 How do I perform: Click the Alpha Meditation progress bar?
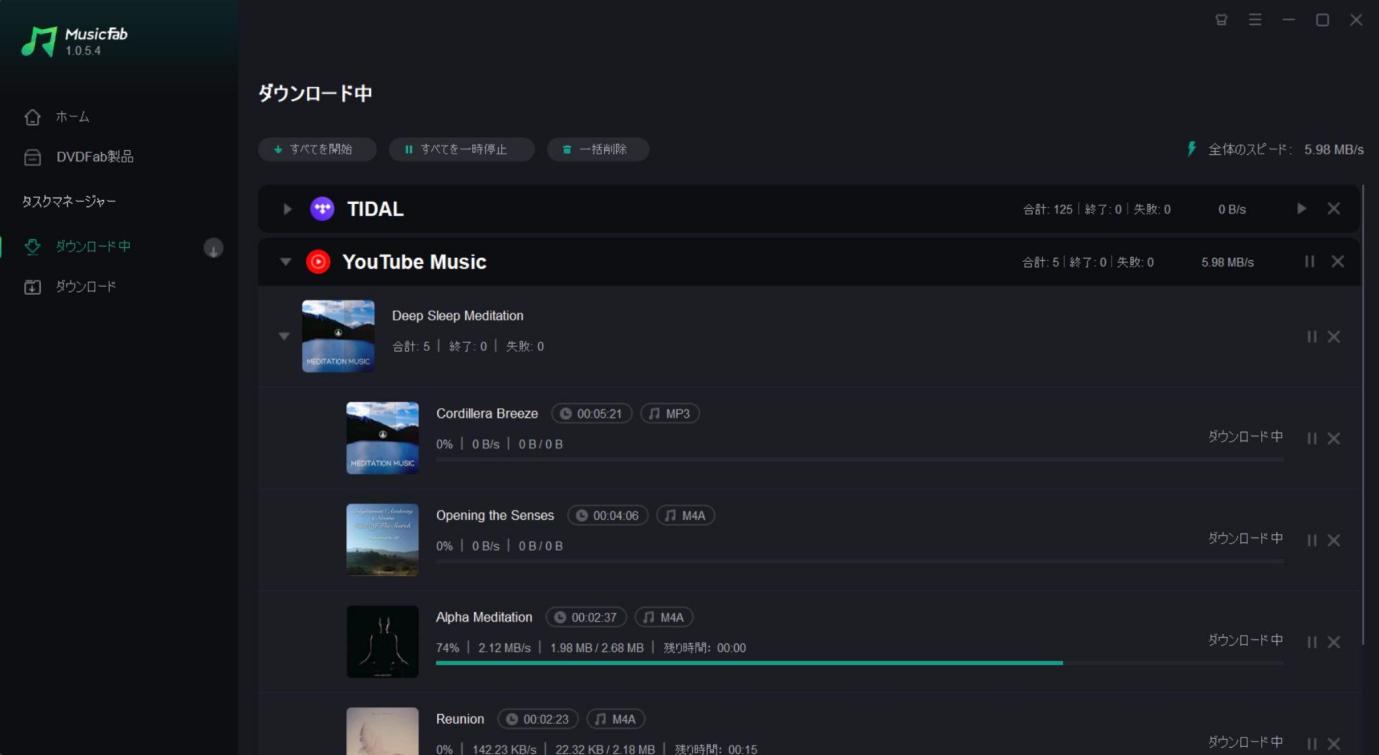coord(860,663)
